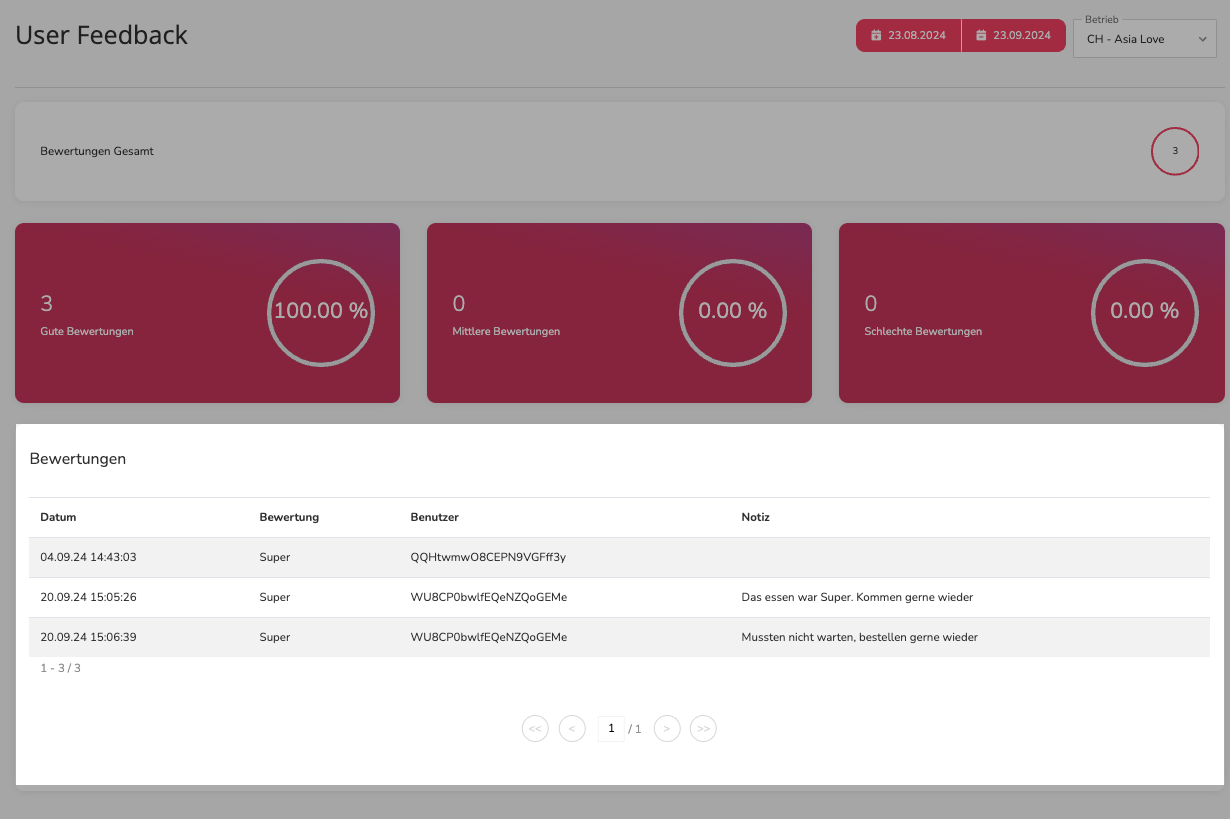The image size is (1230, 819).
Task: Go to first page with << button
Action: (535, 729)
